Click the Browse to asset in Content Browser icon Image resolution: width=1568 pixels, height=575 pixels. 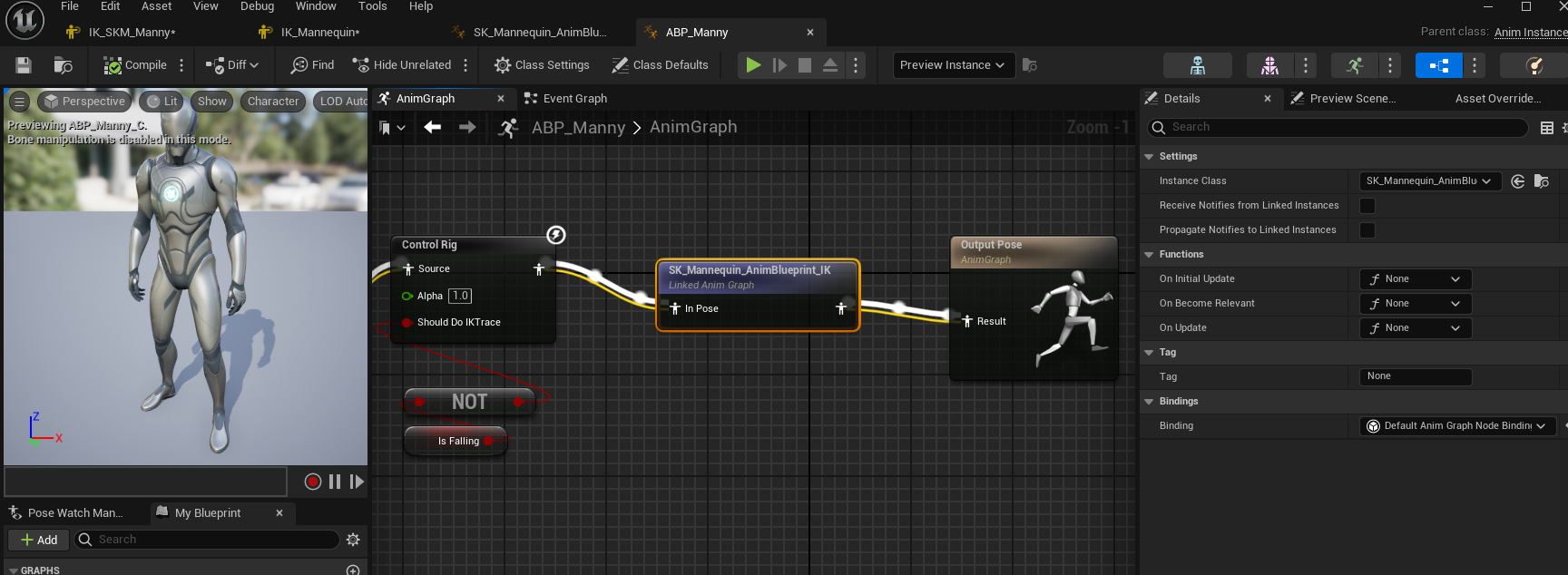tap(63, 65)
